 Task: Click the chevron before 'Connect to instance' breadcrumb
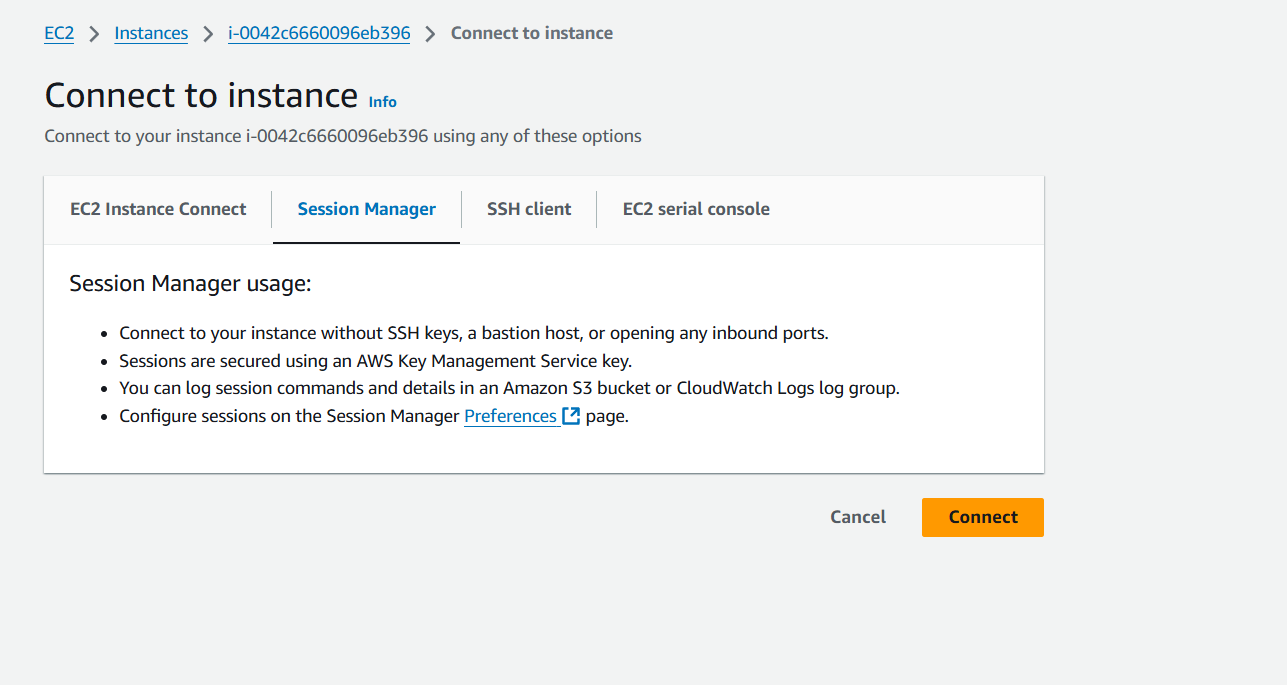[x=431, y=34]
